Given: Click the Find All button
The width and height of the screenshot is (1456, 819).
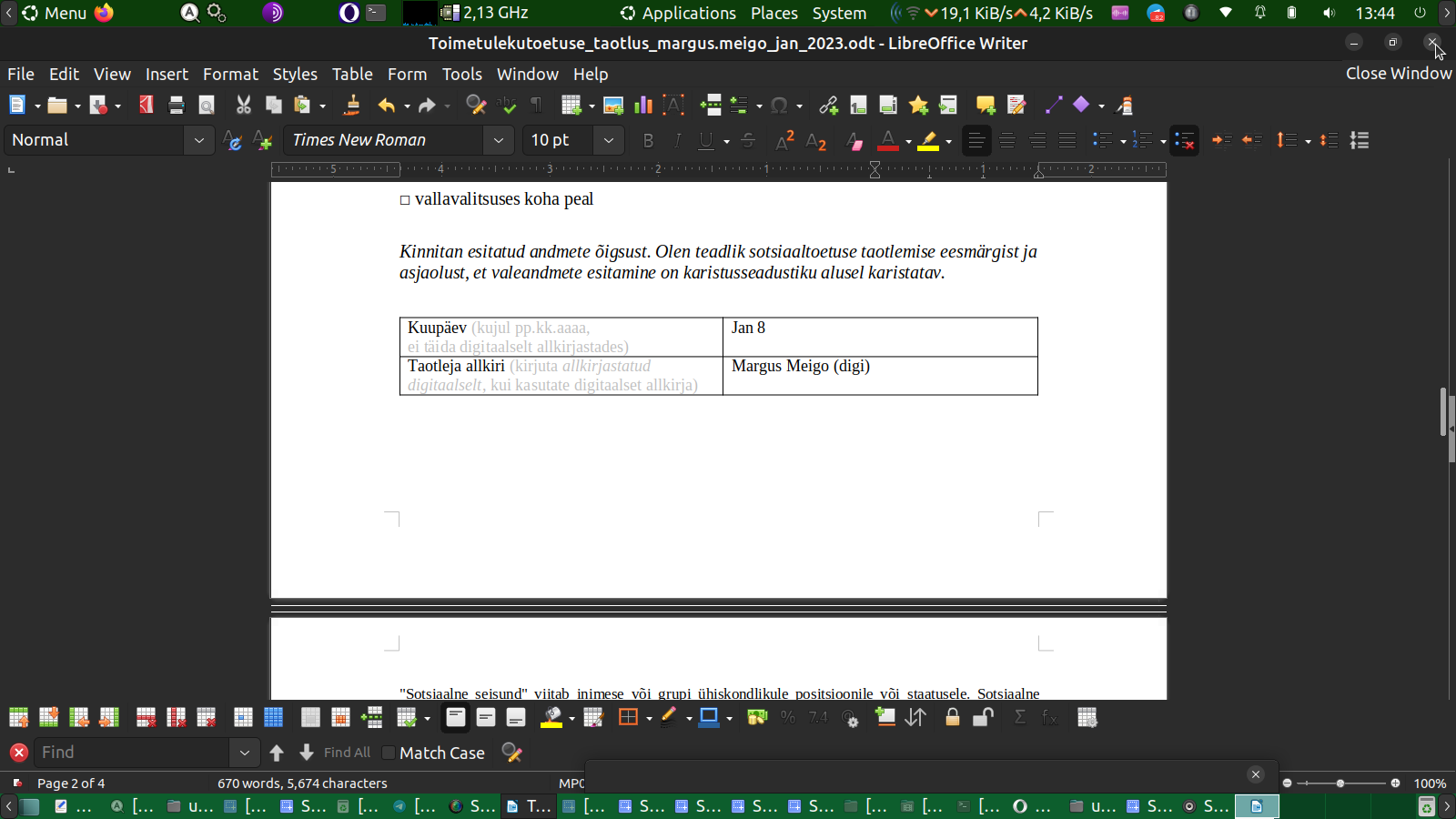Looking at the screenshot, I should [347, 753].
